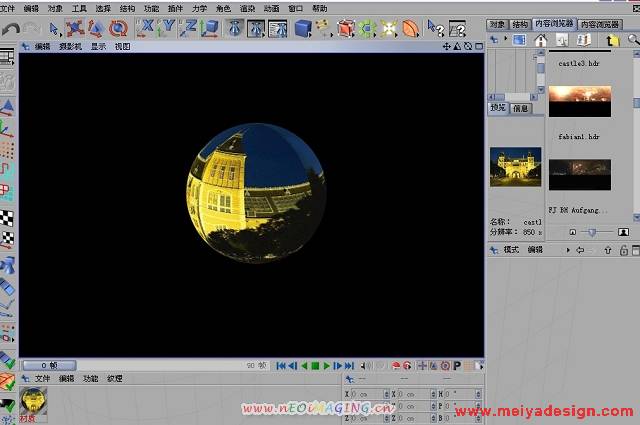This screenshot has height=425, width=640.
Task: Open the light objects icon
Action: pyautogui.click(x=389, y=29)
